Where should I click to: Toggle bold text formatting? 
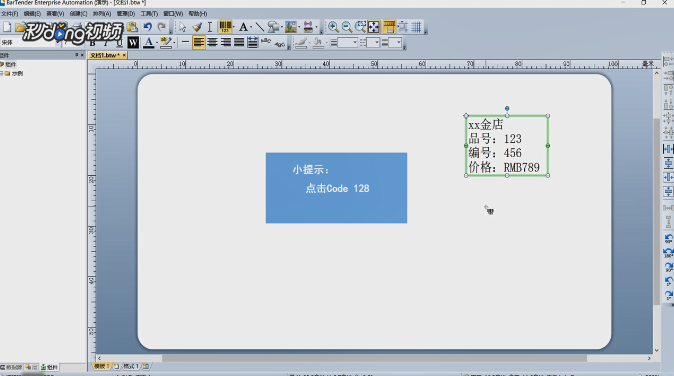click(x=92, y=43)
